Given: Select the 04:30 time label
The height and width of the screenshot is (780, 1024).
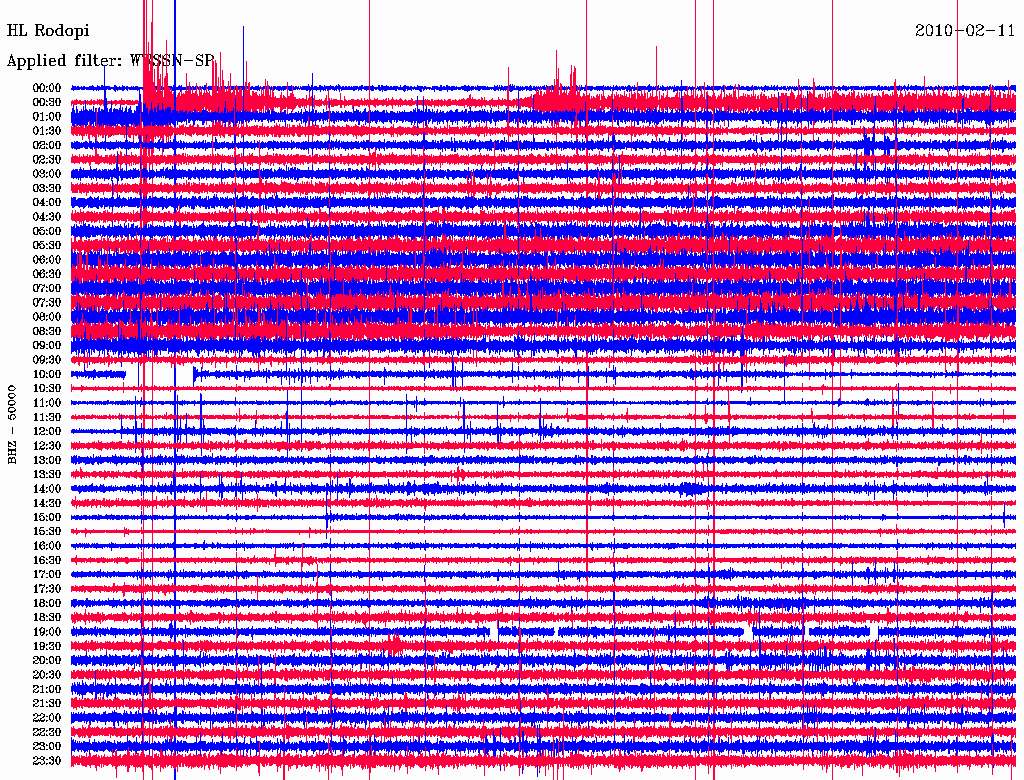Looking at the screenshot, I should [x=47, y=217].
